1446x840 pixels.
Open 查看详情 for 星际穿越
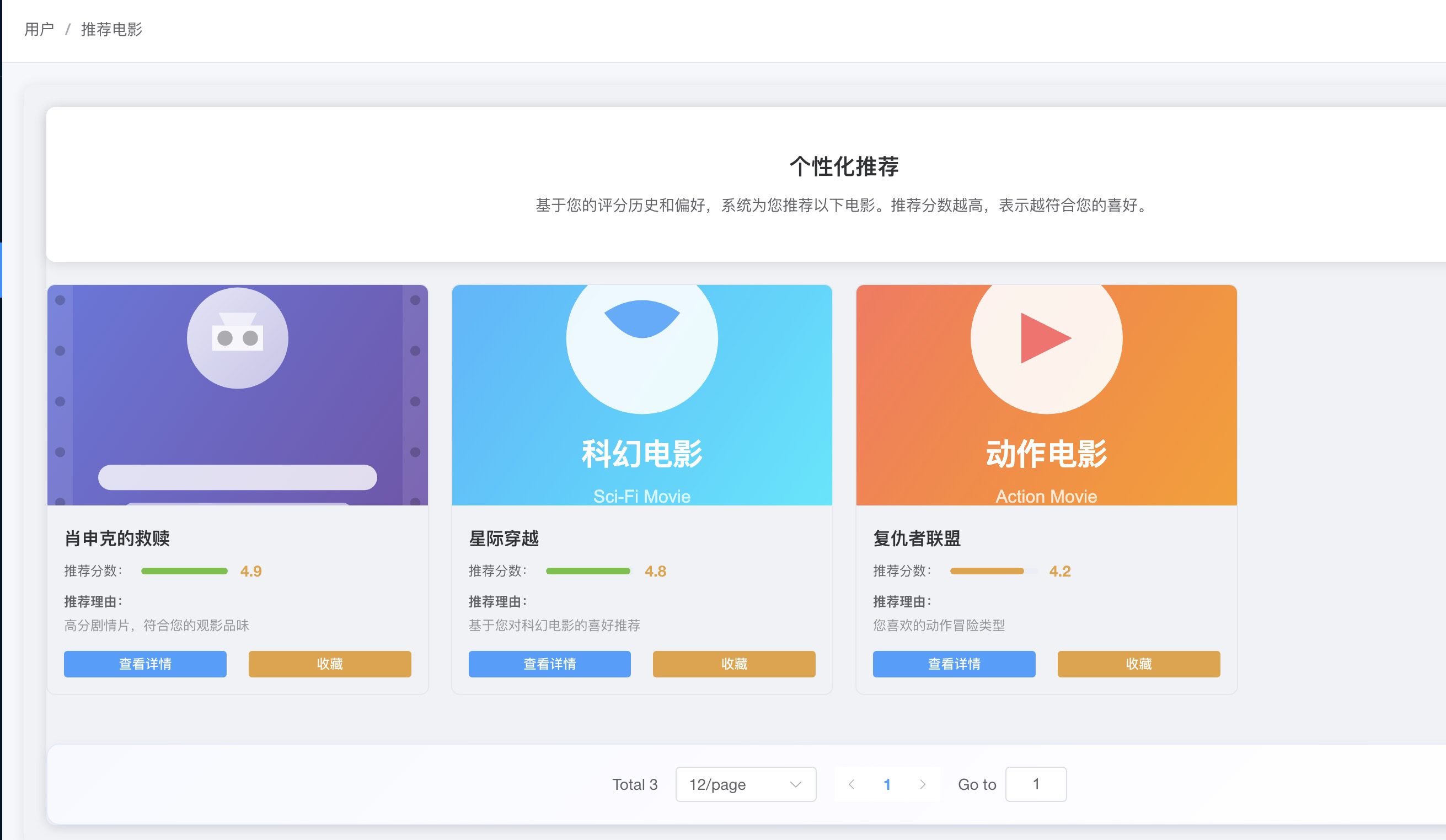549,664
